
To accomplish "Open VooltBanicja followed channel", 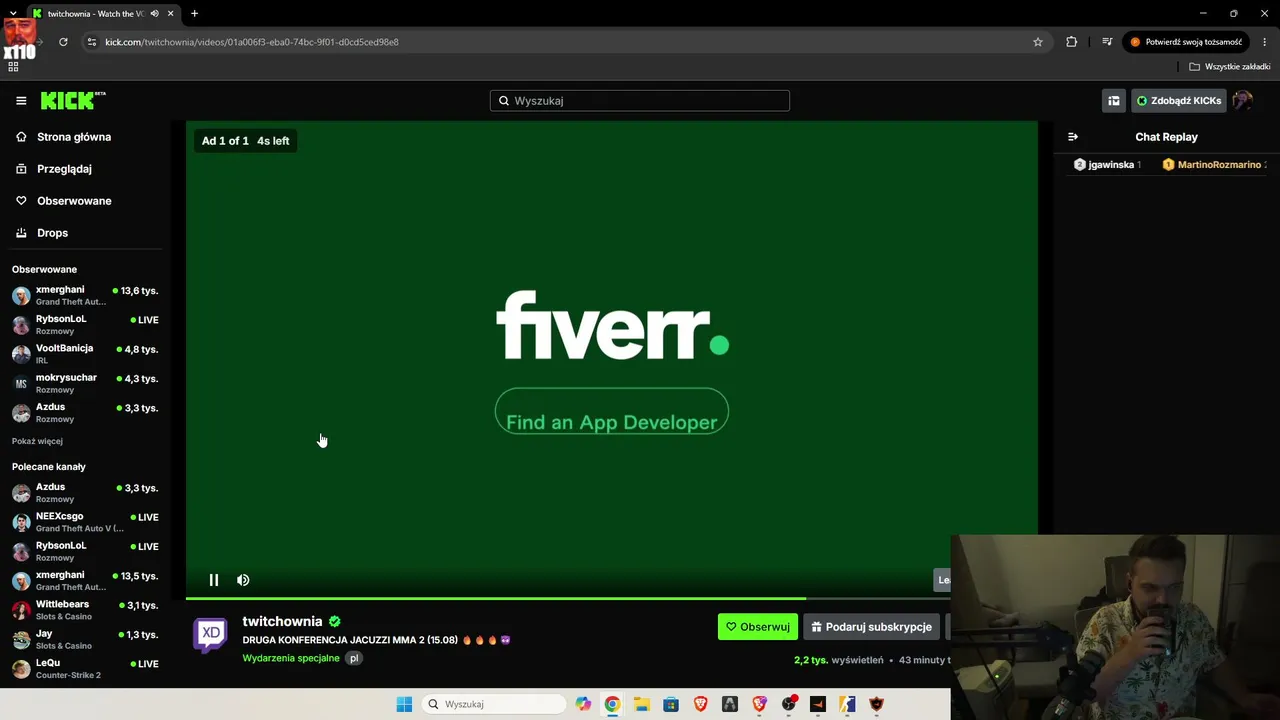I will (85, 354).
